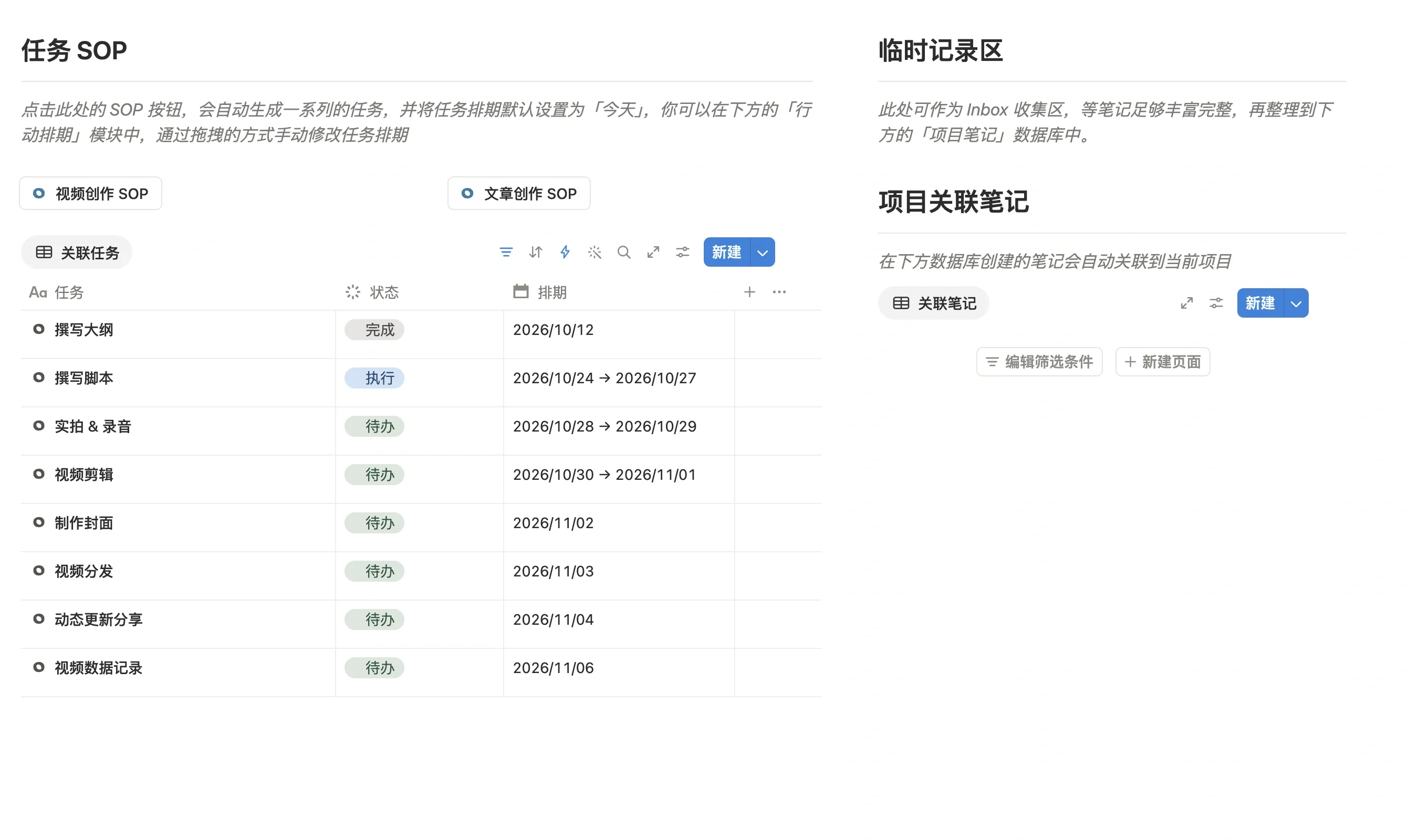Expand dropdown arrow next to 新建 in 关联任务
This screenshot has width=1418, height=840.
pyautogui.click(x=763, y=253)
